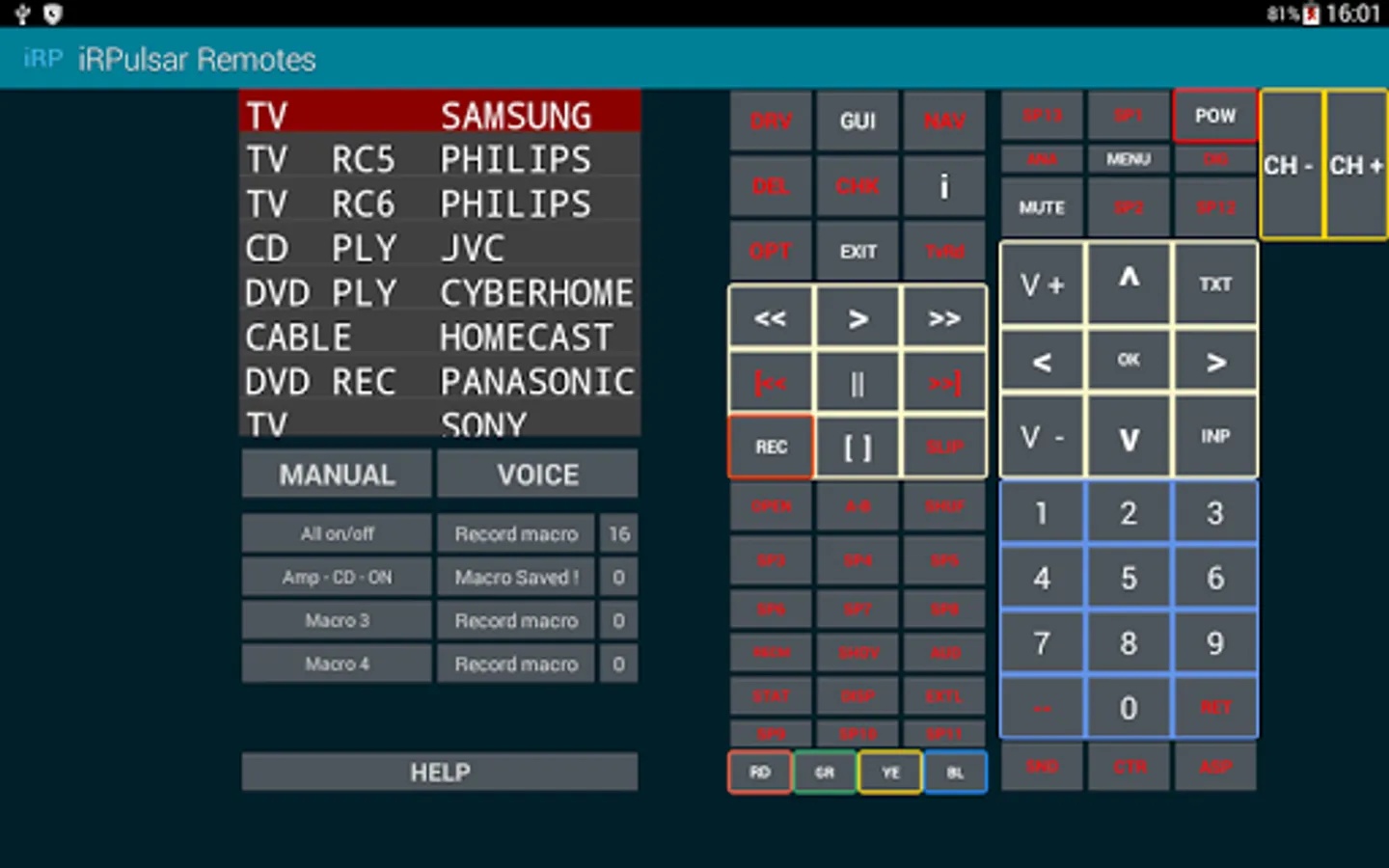This screenshot has width=1389, height=868.
Task: Tap the MENU button on the remote
Action: pos(1129,159)
